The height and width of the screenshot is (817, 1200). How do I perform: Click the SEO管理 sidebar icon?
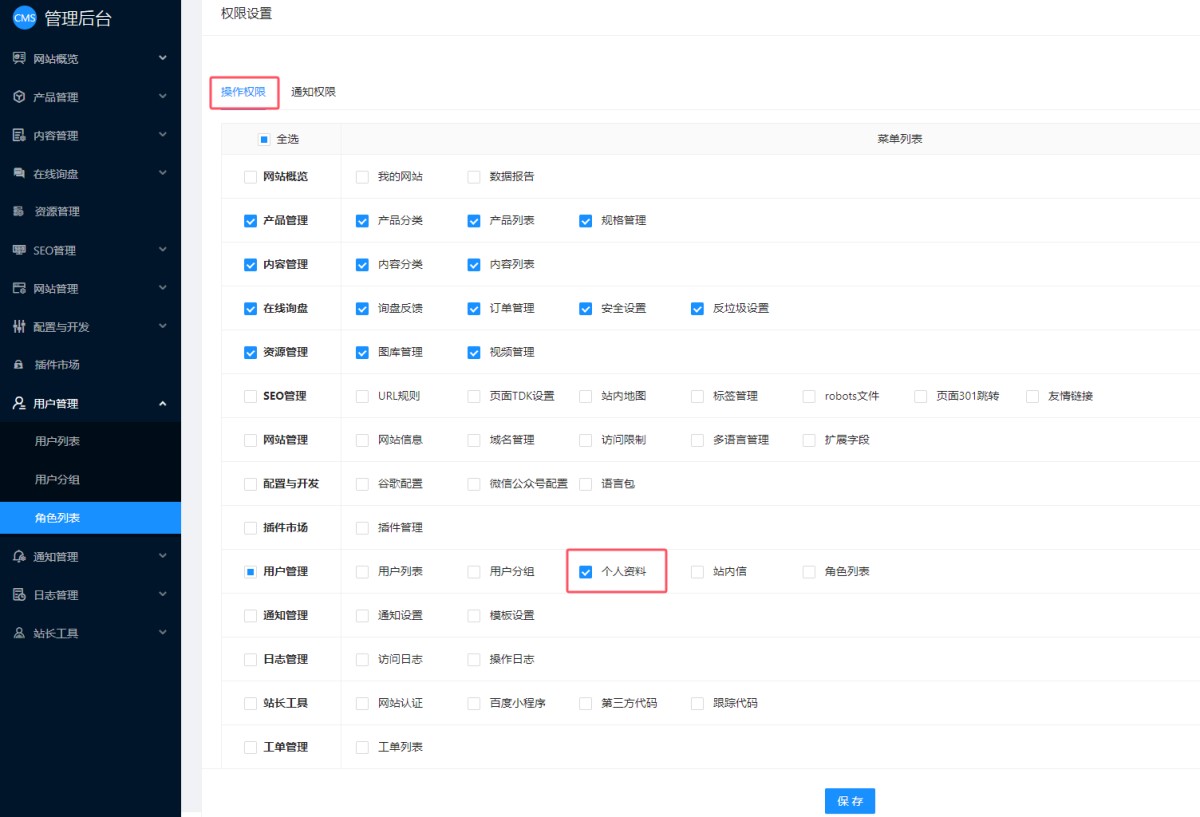[x=19, y=250]
